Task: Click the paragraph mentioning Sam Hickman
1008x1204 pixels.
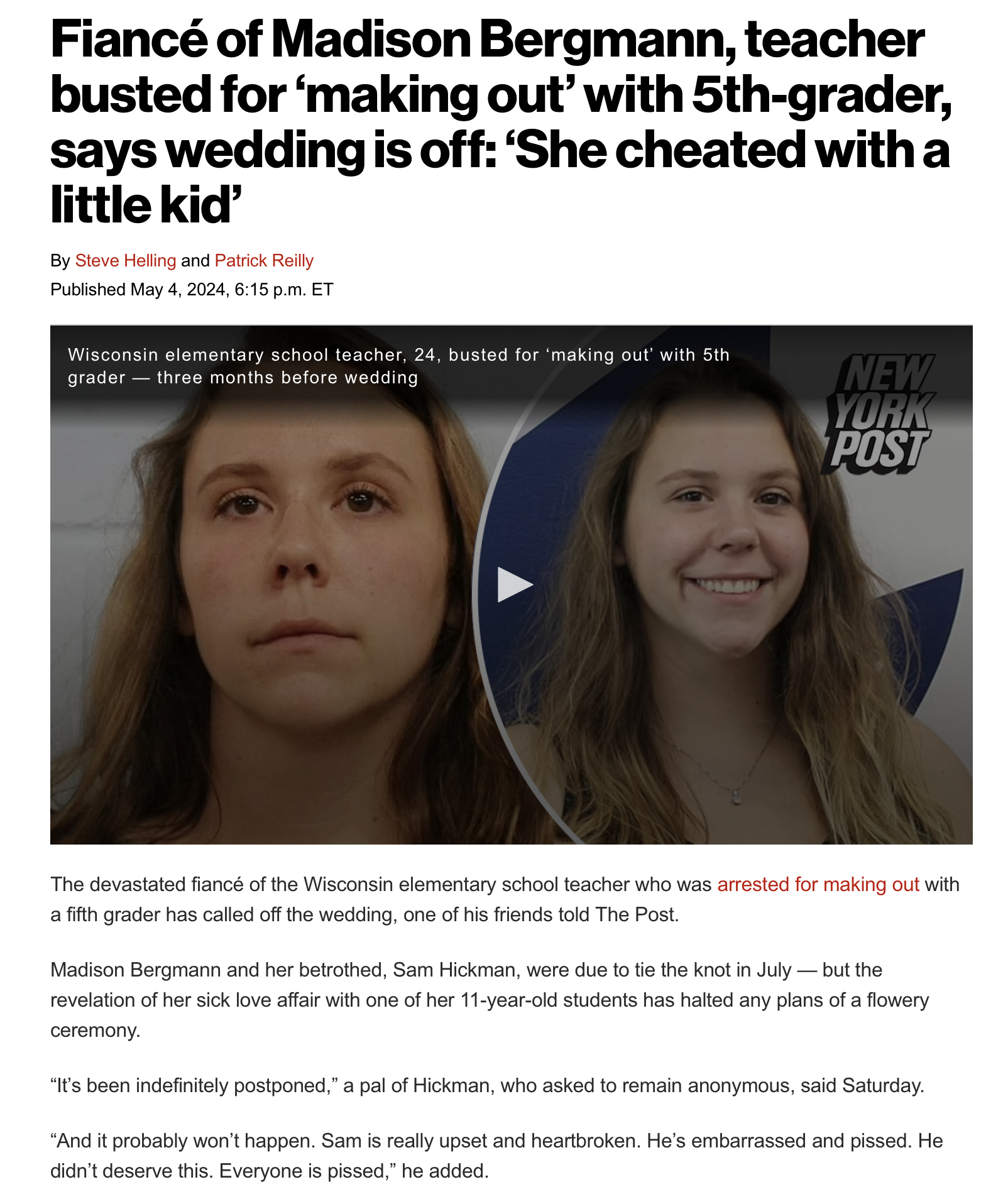Action: click(490, 1000)
